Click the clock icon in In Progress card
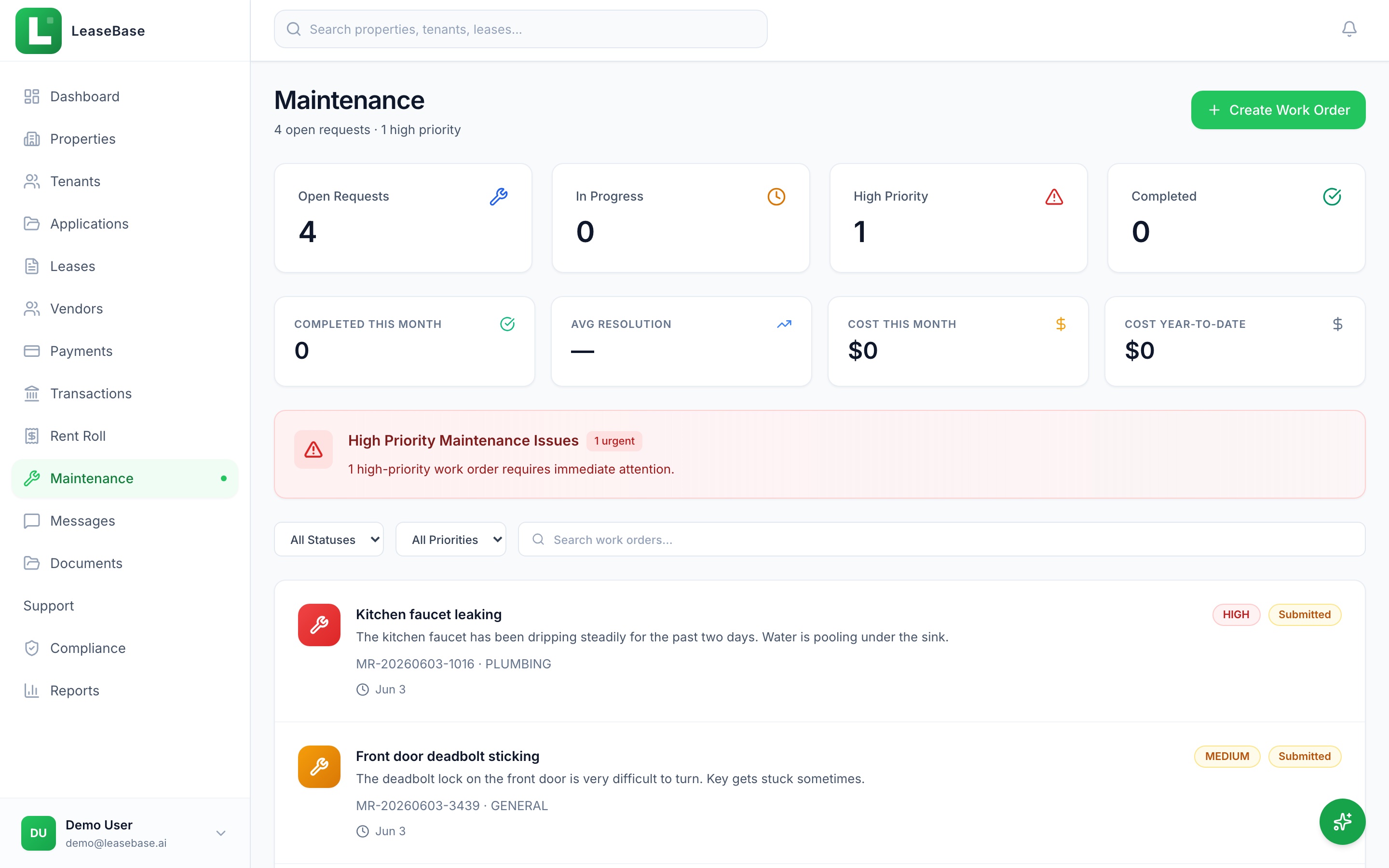Screen dimensions: 1389x868 (x=776, y=197)
